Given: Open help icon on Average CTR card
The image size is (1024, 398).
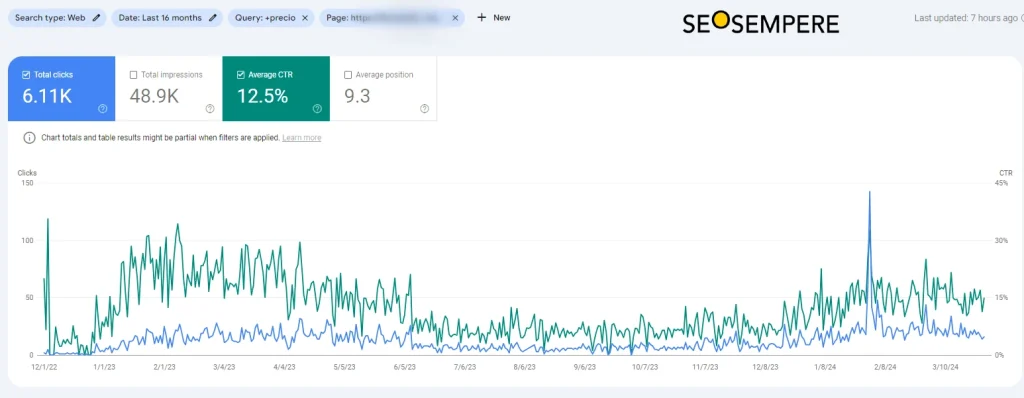Looking at the screenshot, I should click(317, 109).
